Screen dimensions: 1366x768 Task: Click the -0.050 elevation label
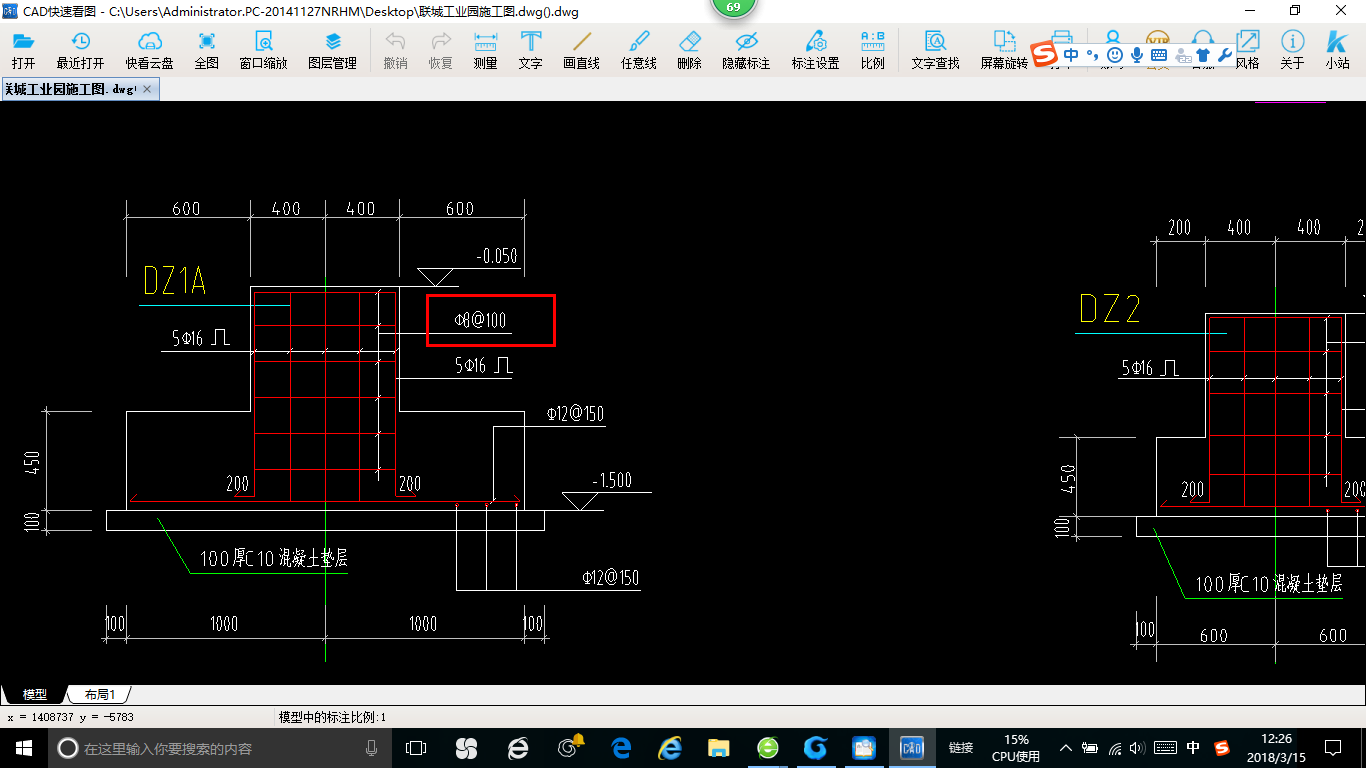[496, 256]
